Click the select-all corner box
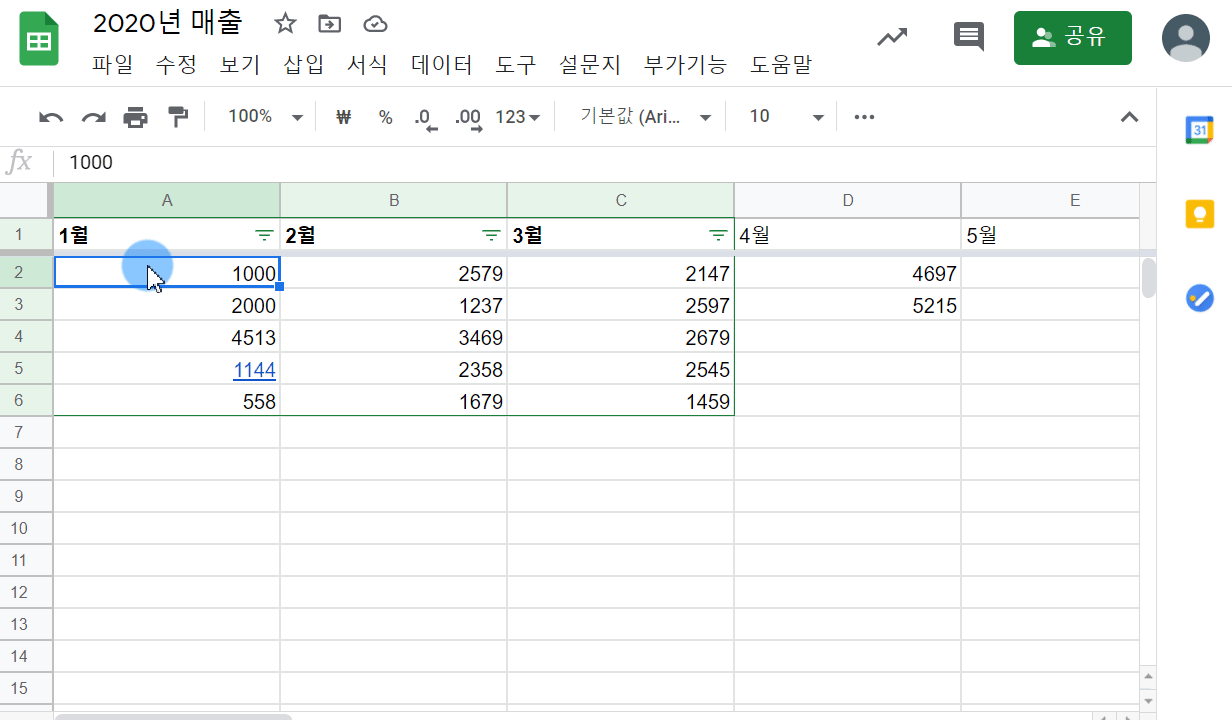 (26, 201)
